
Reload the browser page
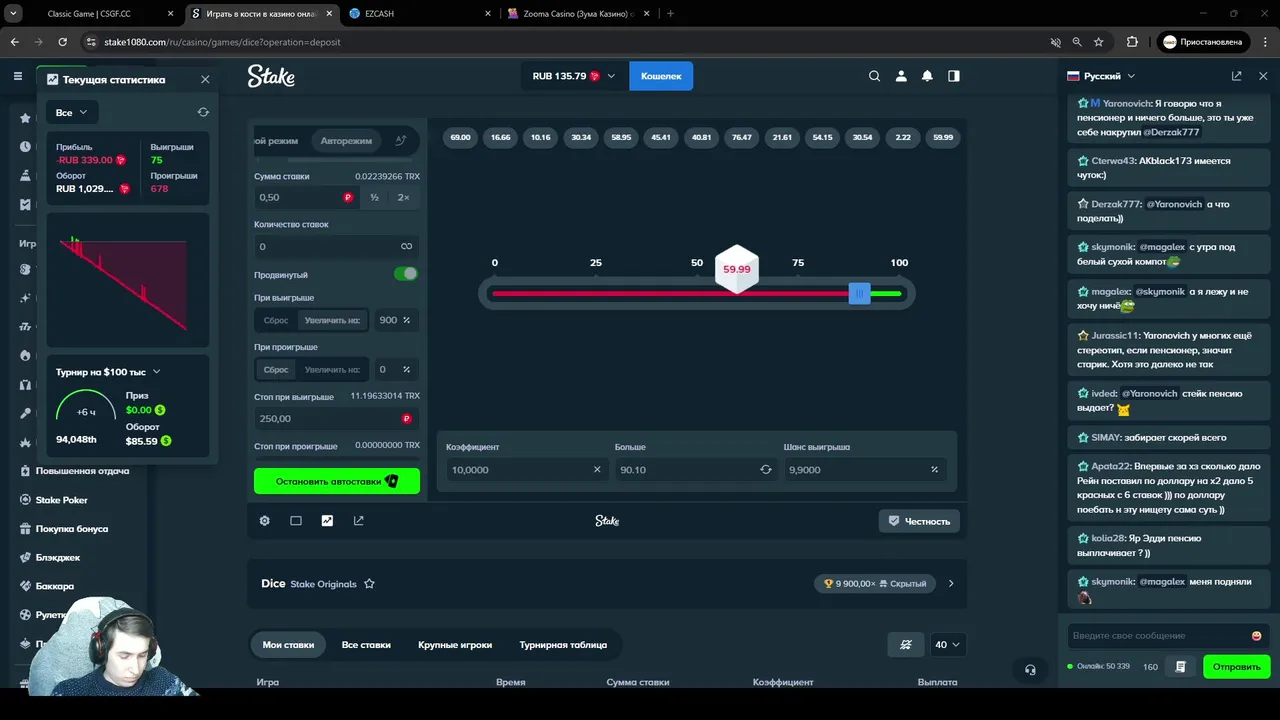(x=63, y=42)
